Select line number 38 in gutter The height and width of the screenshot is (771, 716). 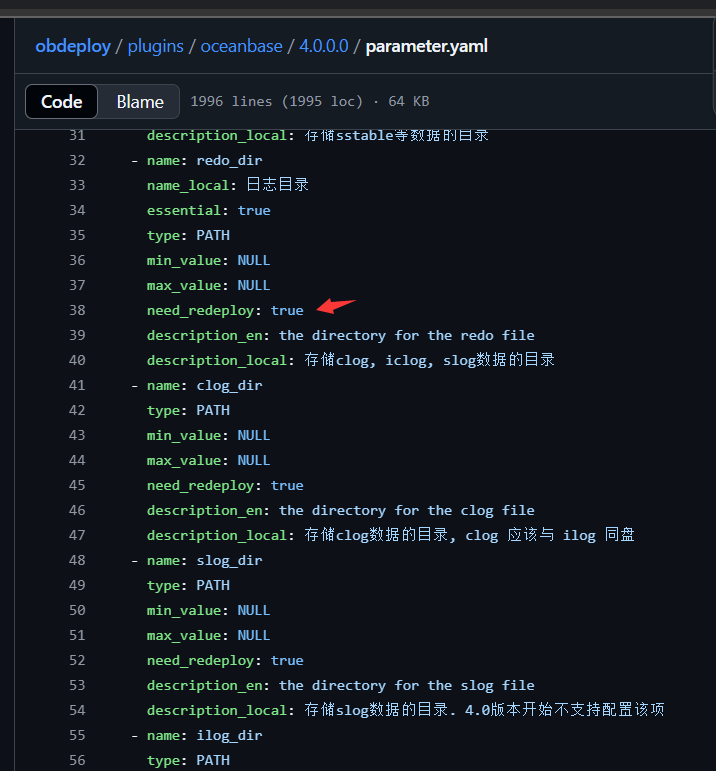pyautogui.click(x=77, y=310)
